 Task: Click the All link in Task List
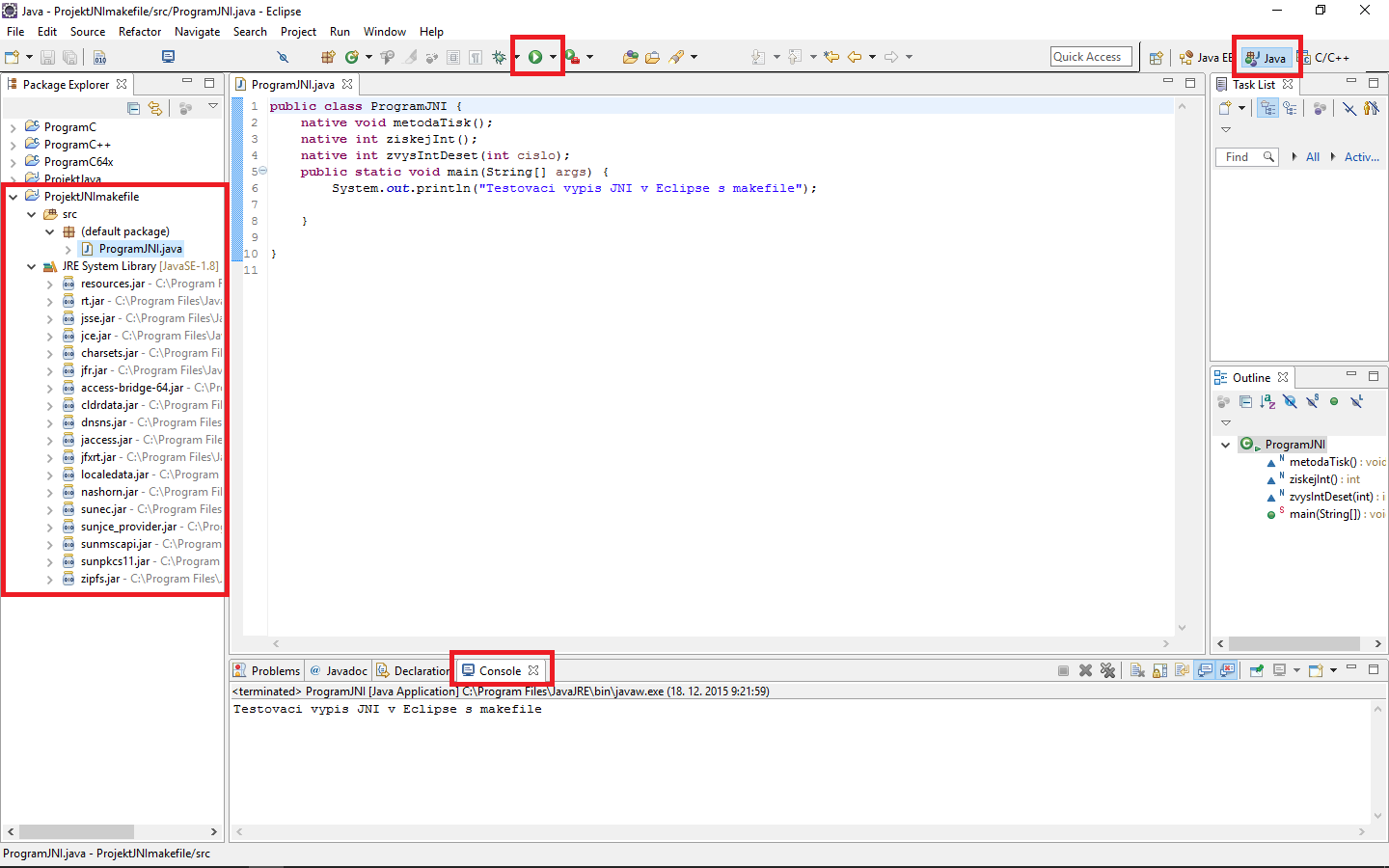[x=1312, y=157]
